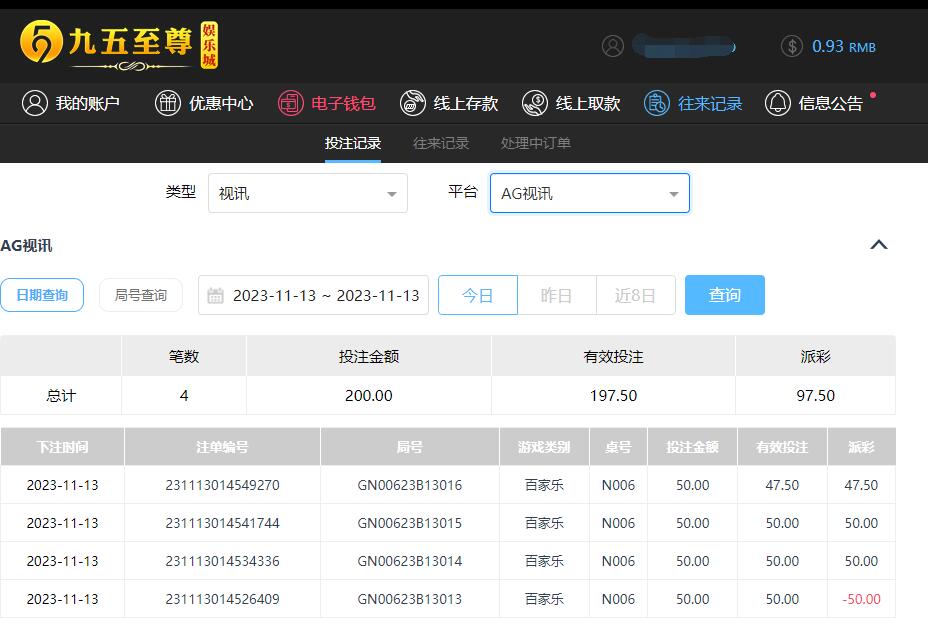Image resolution: width=928 pixels, height=637 pixels.
Task: Switch to 投注记录 tab
Action: tap(353, 143)
